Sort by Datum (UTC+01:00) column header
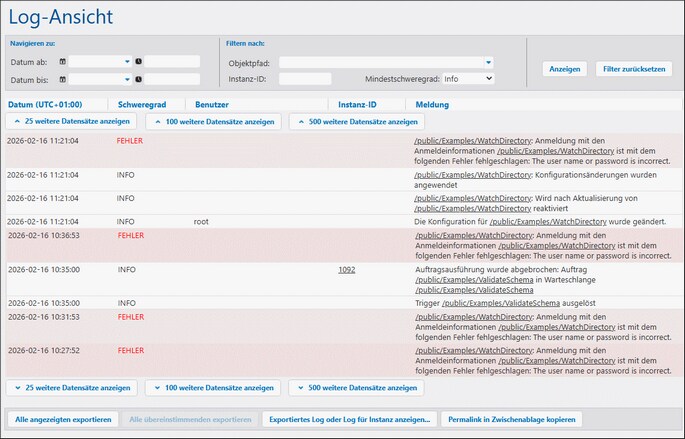The width and height of the screenshot is (685, 439). coord(45,105)
